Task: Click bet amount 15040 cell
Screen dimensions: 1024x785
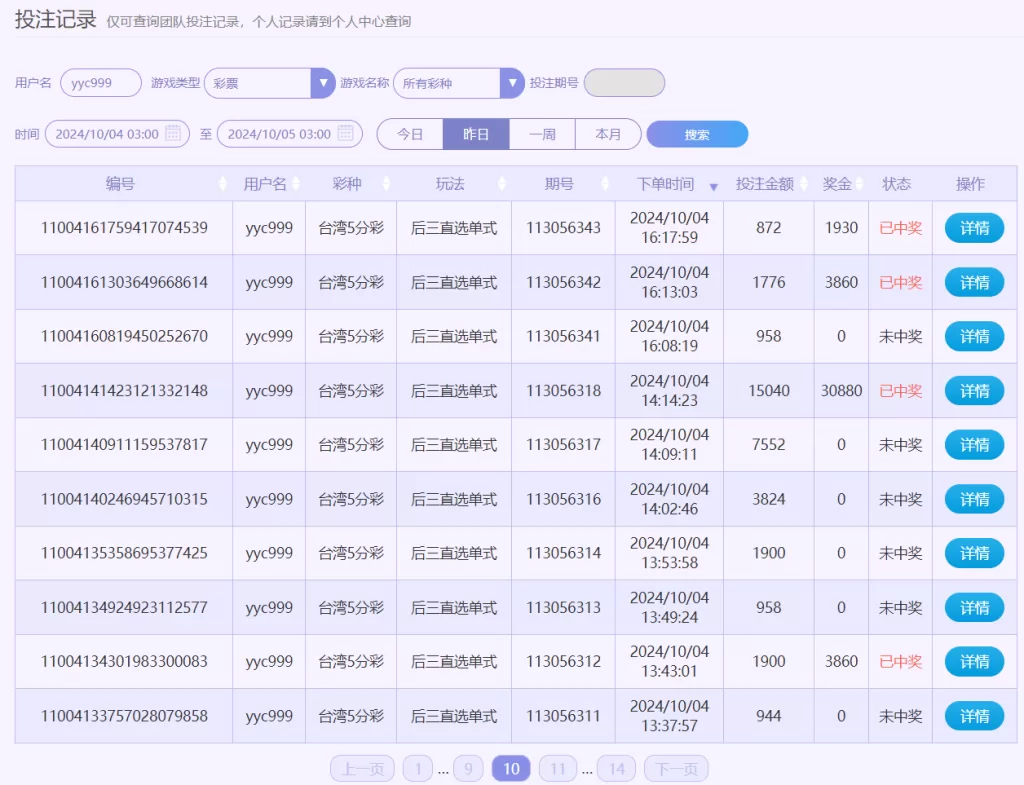Action: pyautogui.click(x=769, y=391)
